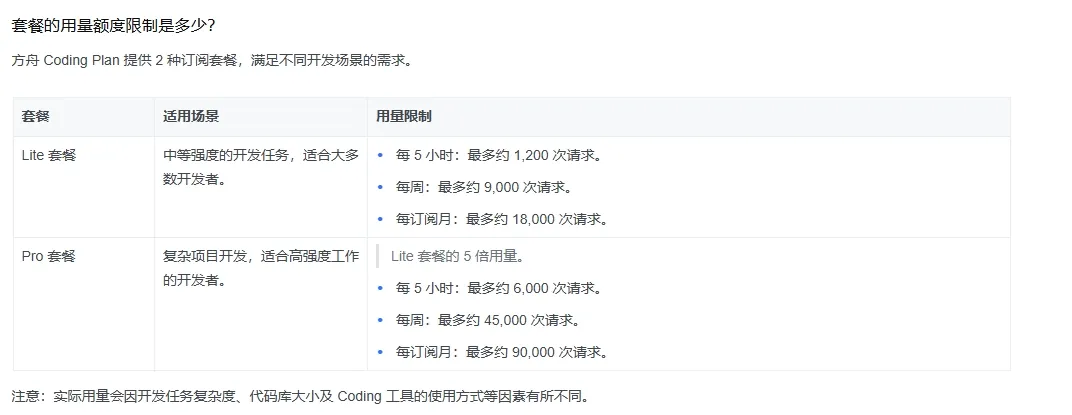The width and height of the screenshot is (1072, 415).
Task: Click the description 中等强度的开发任务
Action: [260, 168]
